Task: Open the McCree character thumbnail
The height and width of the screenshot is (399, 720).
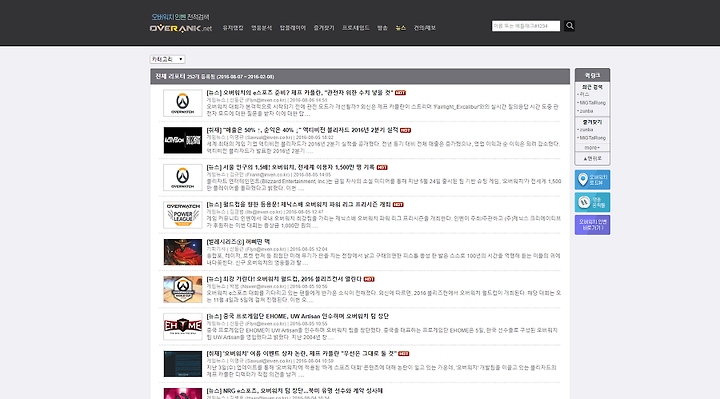Action: click(183, 252)
